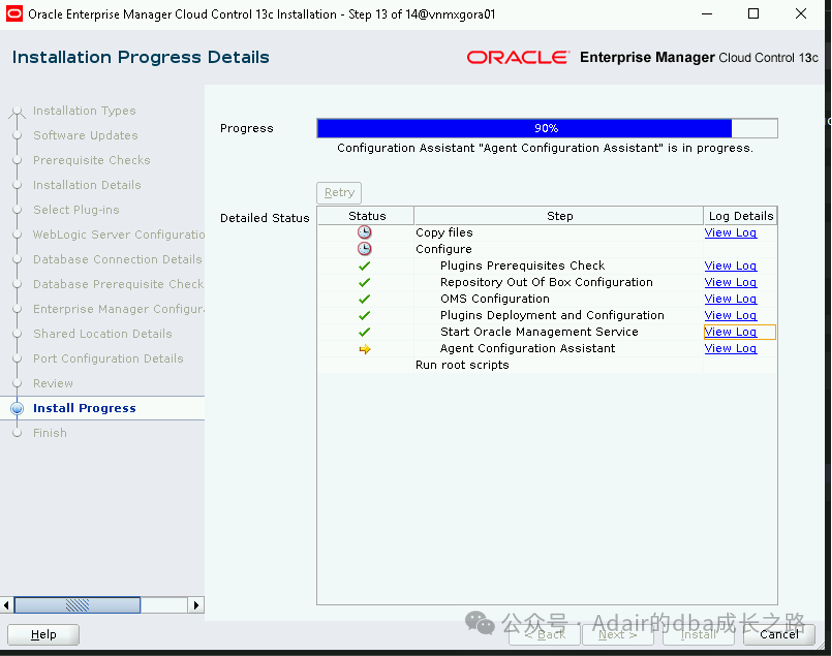Click the Install Progress step bullet icon
This screenshot has width=832, height=656.
click(x=17, y=408)
